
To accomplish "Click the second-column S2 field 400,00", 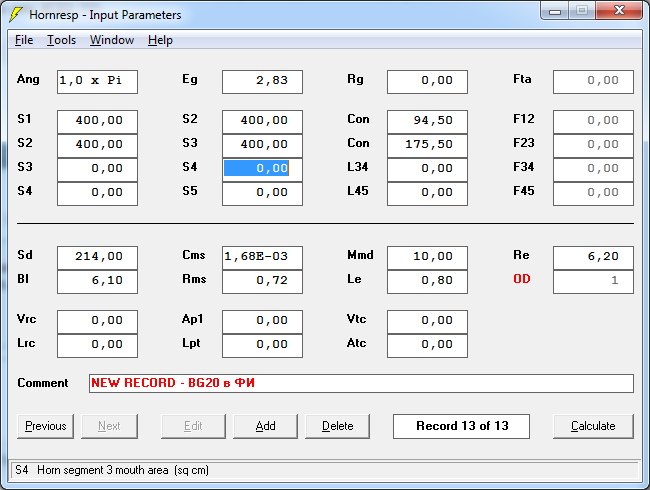I will click(x=262, y=122).
